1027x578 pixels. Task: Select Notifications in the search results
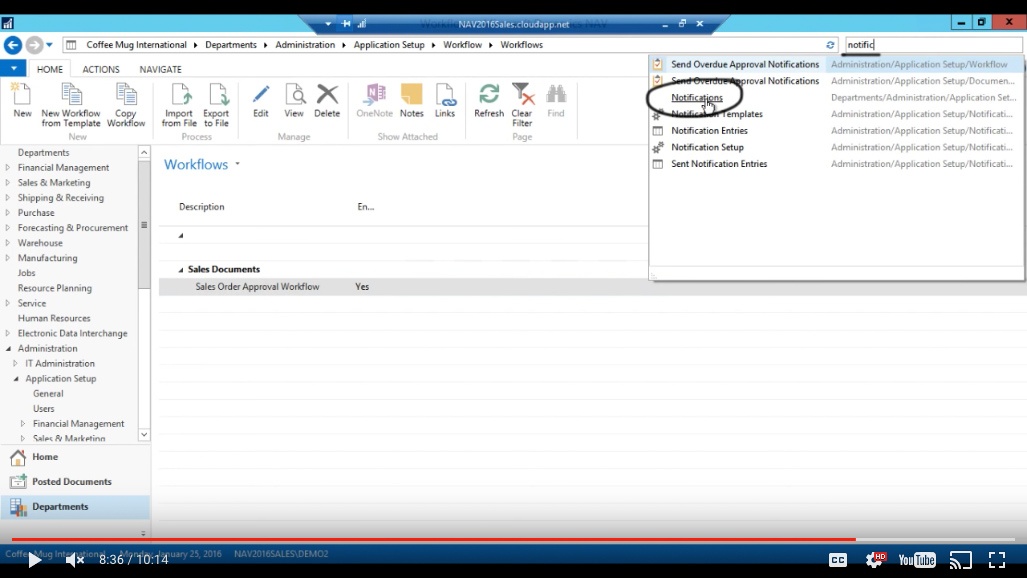697,98
